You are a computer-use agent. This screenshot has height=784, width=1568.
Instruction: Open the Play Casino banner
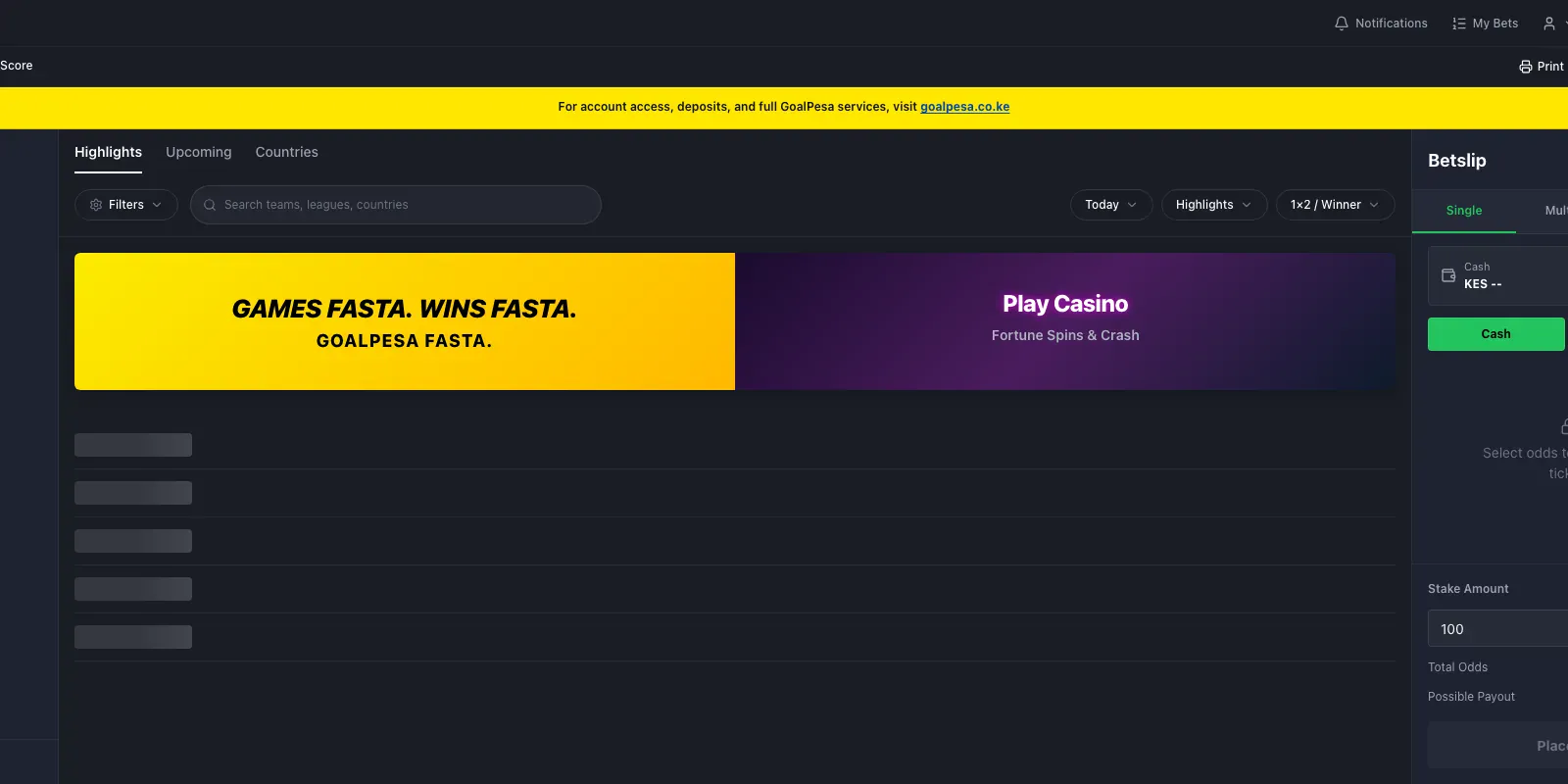click(1065, 321)
